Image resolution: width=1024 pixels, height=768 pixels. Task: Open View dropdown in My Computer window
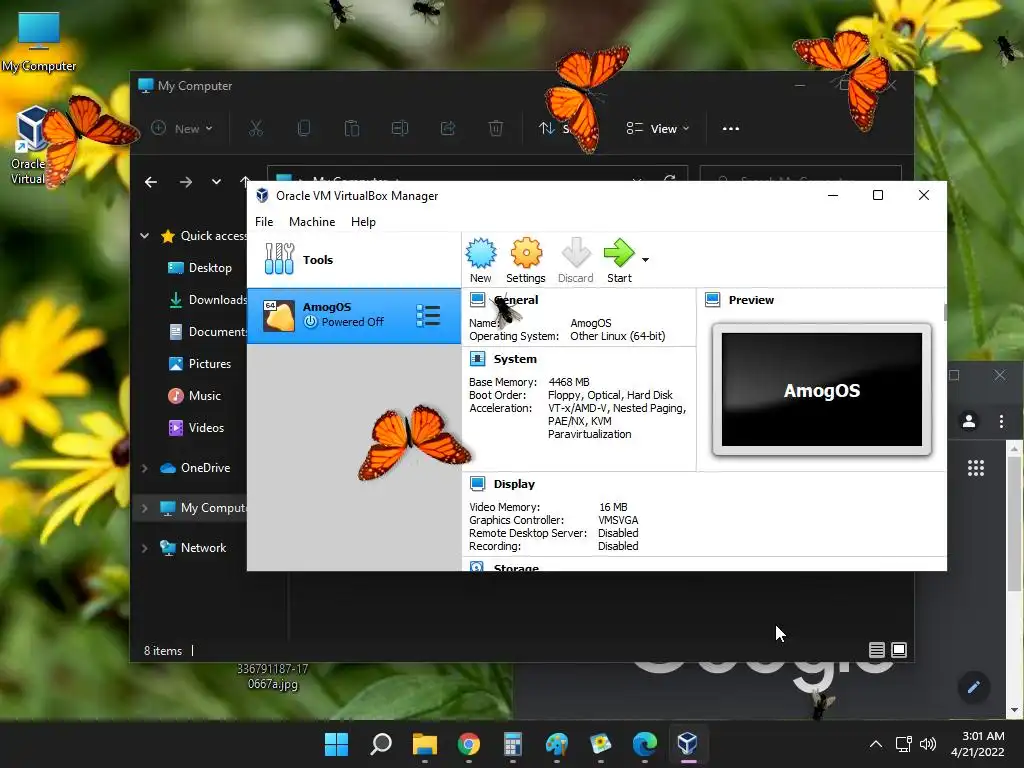[658, 129]
